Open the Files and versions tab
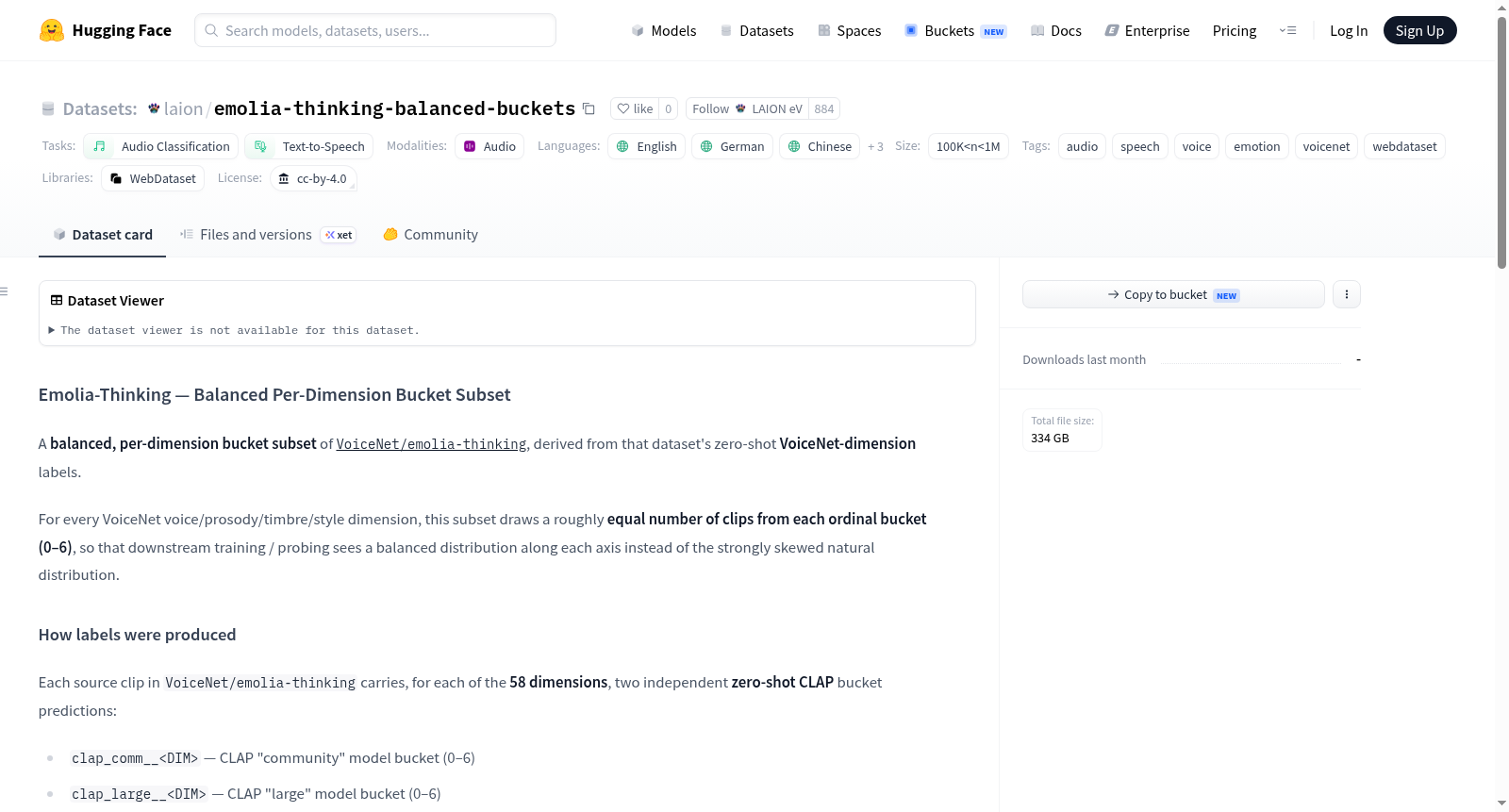The height and width of the screenshot is (812, 1509). [268, 235]
